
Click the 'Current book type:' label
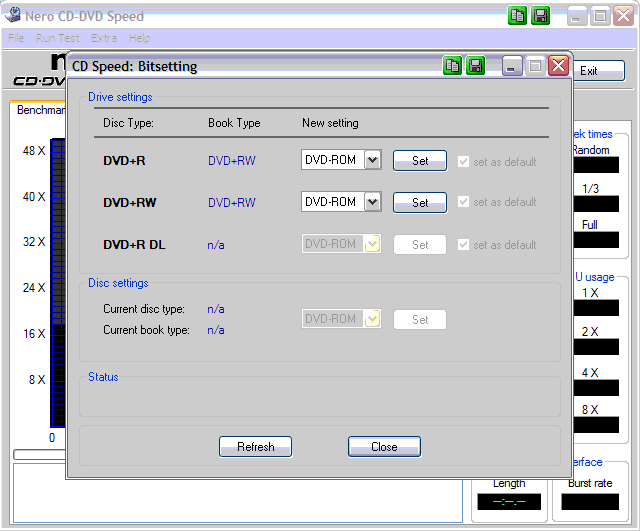click(146, 330)
